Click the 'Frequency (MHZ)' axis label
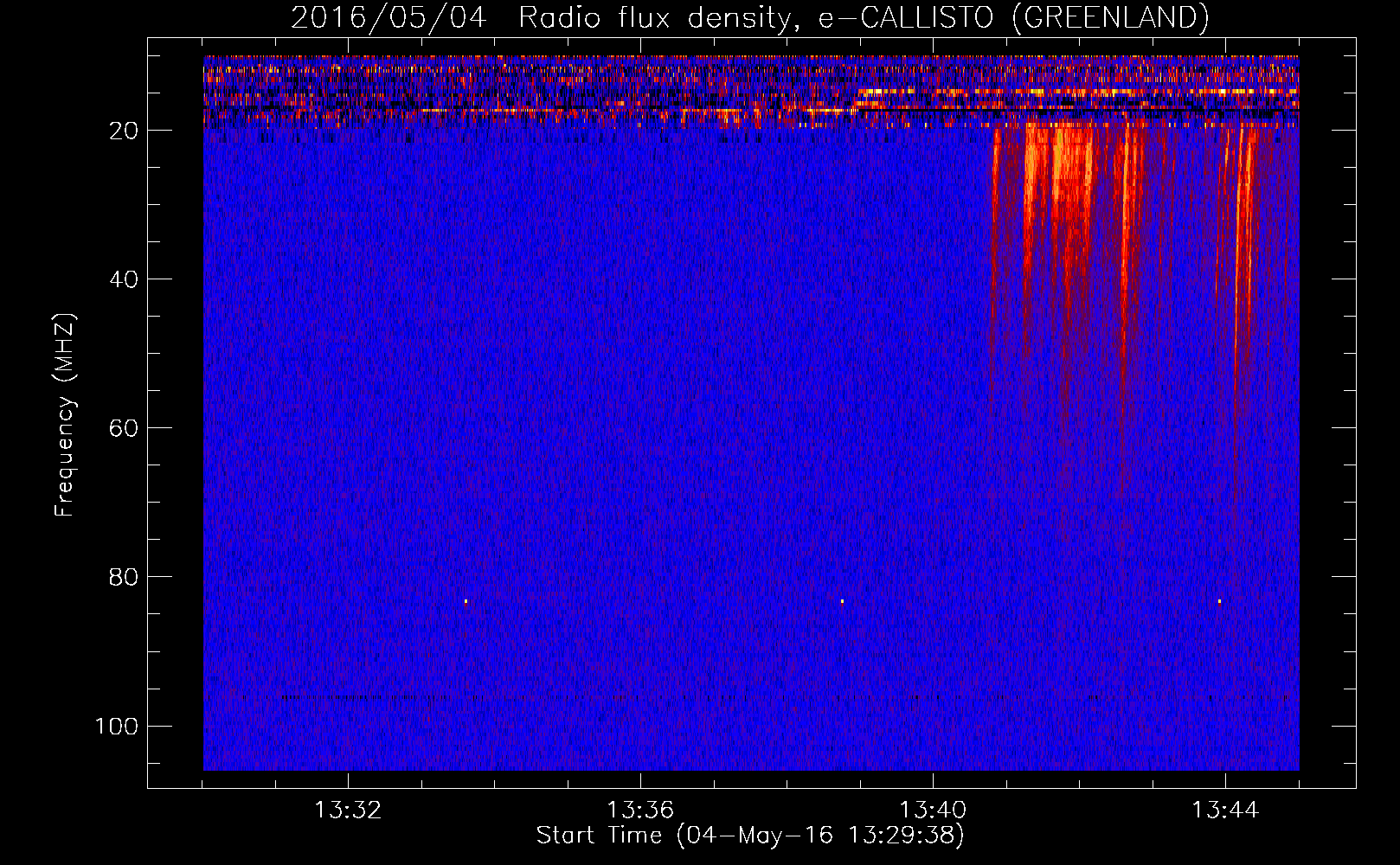The width and height of the screenshot is (1400, 865). pos(64,415)
